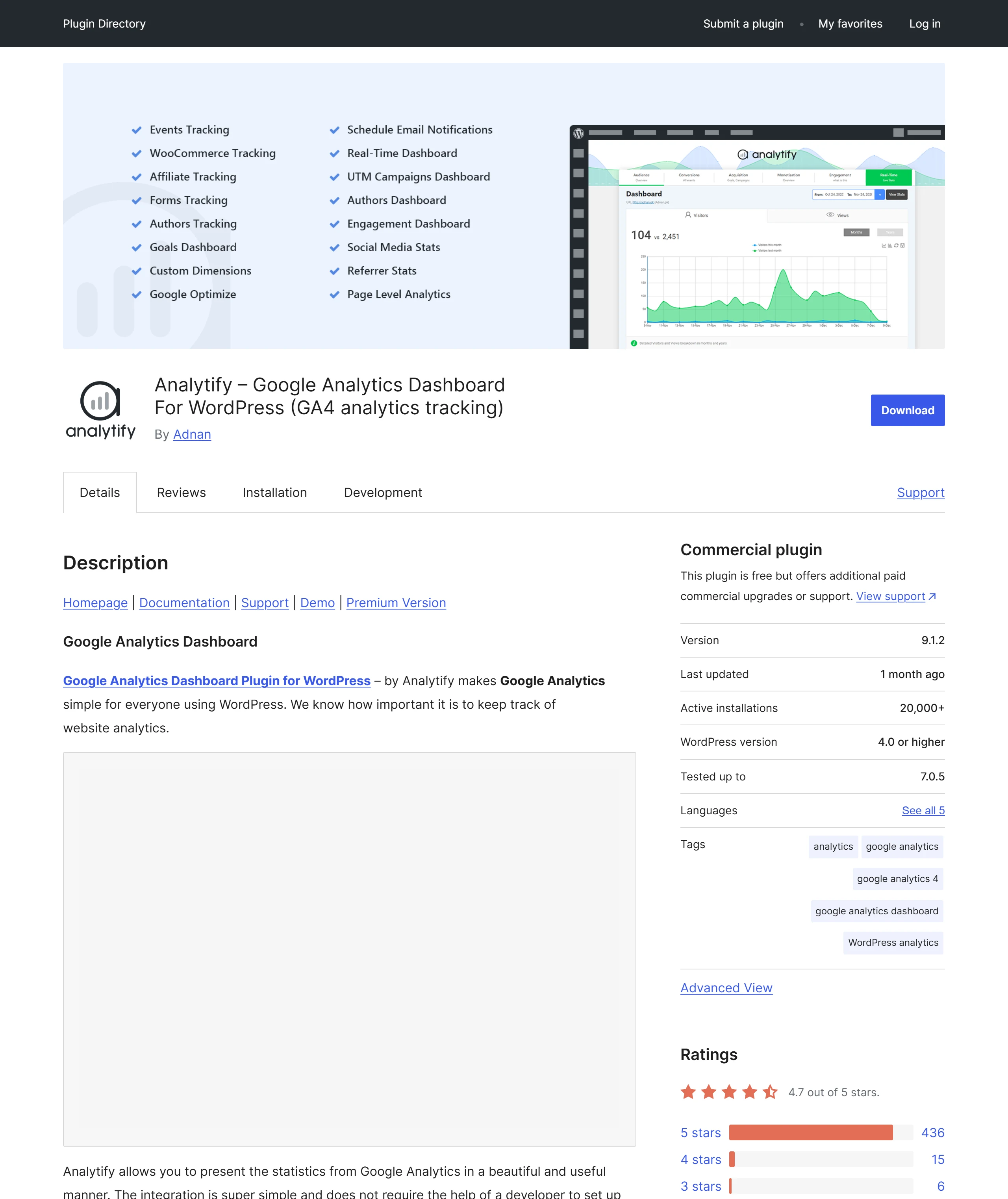1008x1199 pixels.
Task: Click the 3 stars rating link
Action: click(x=700, y=1186)
